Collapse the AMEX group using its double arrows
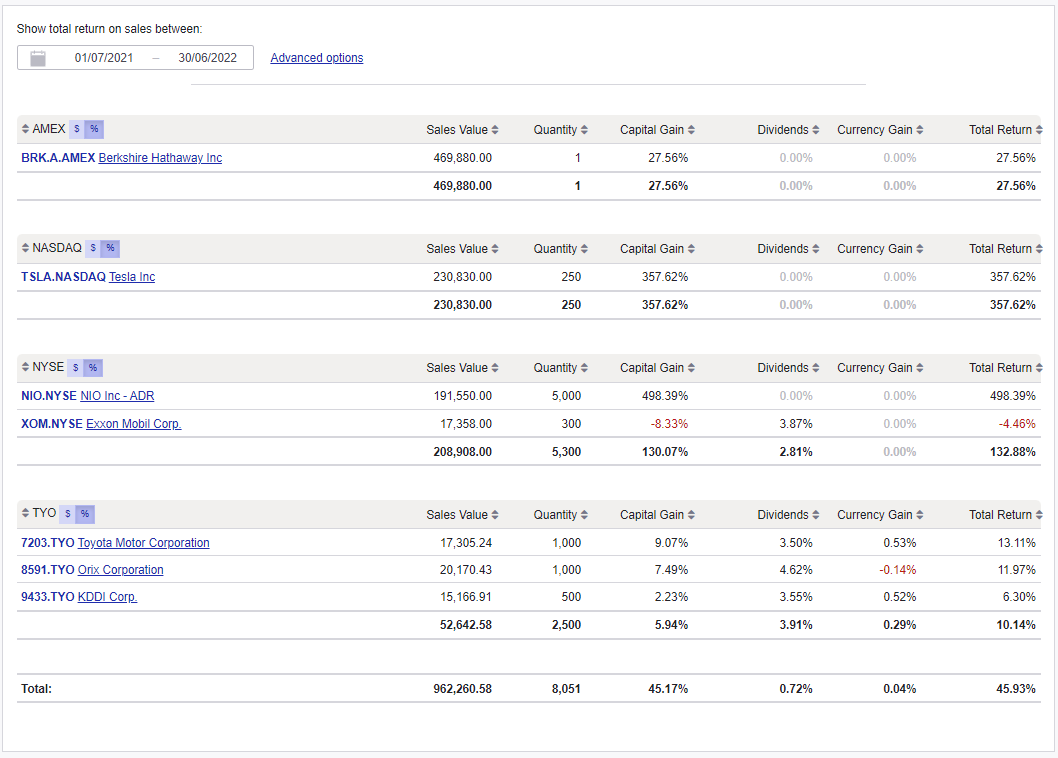Viewport: 1058px width, 758px height. coord(25,129)
